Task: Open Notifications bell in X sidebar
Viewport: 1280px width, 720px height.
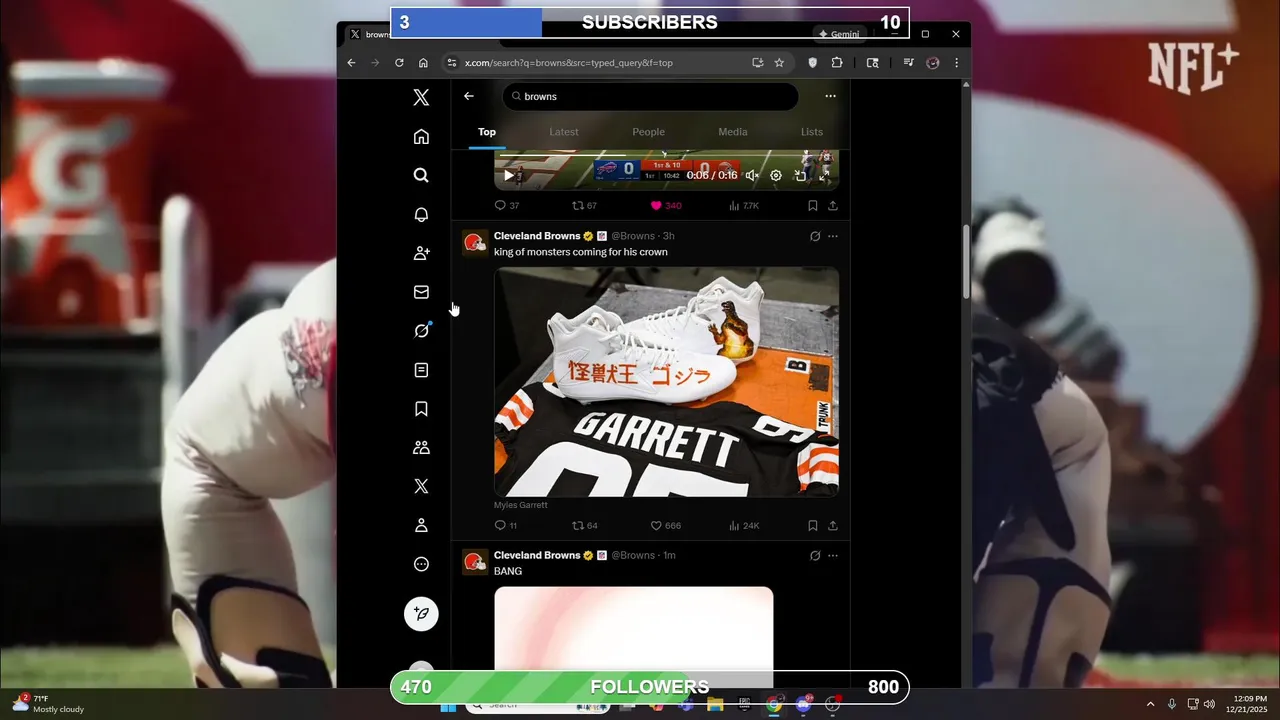Action: click(421, 214)
